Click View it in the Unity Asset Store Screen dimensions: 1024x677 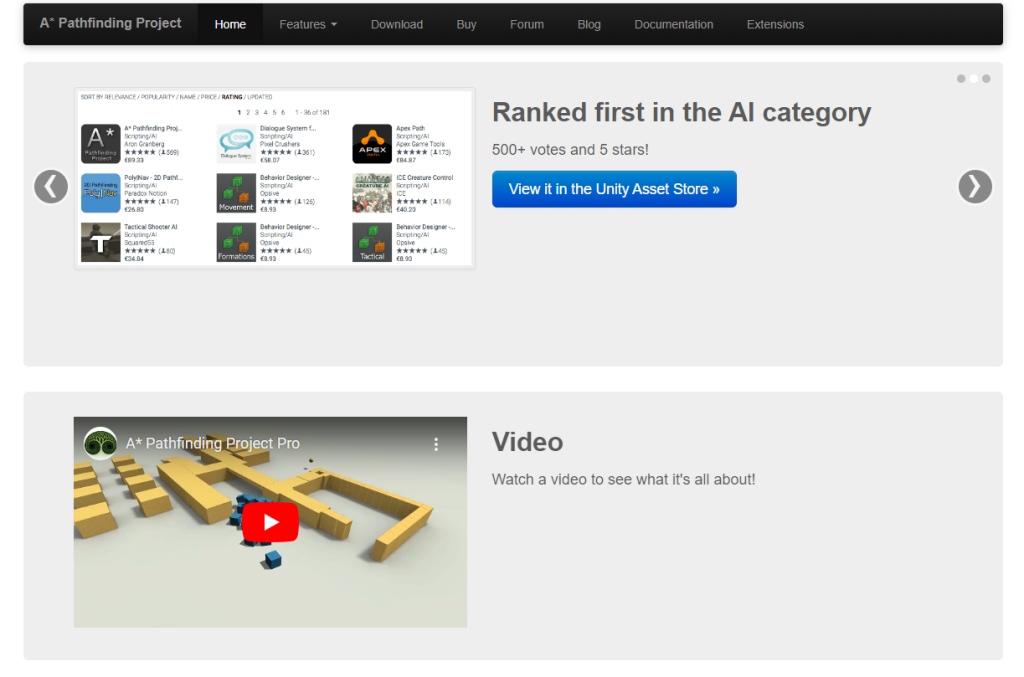coord(614,189)
